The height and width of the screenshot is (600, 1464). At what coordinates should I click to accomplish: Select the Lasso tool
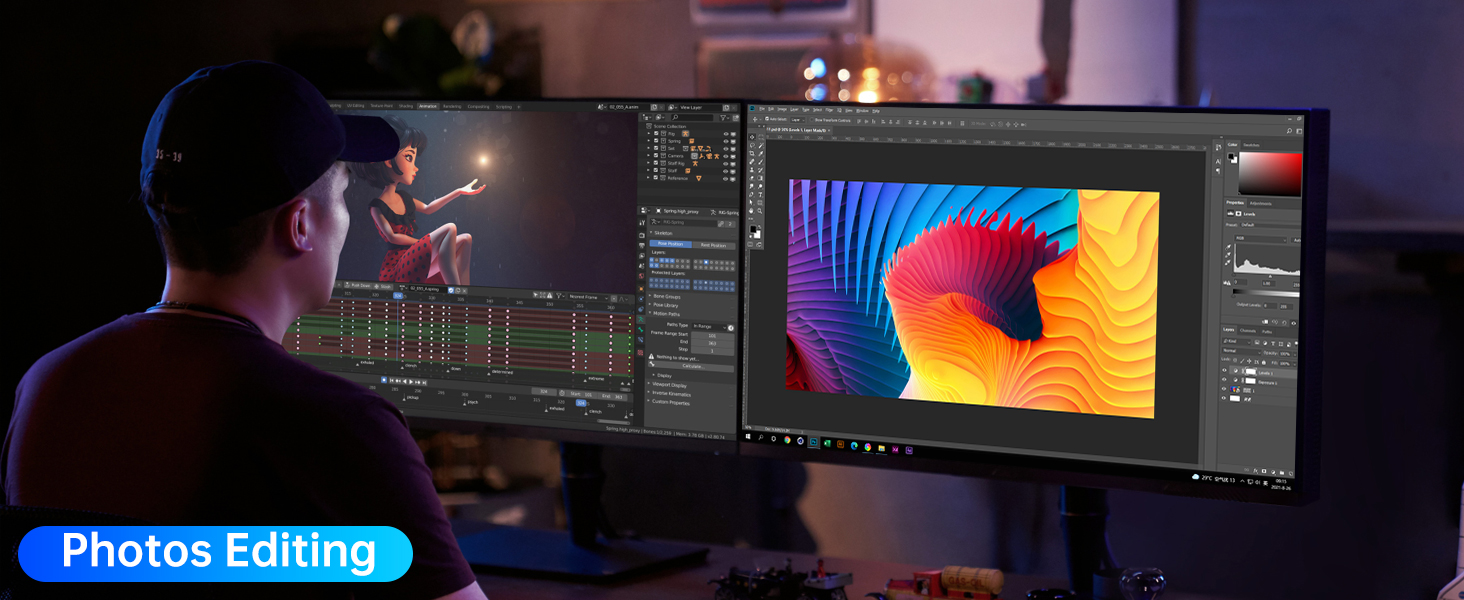(751, 145)
